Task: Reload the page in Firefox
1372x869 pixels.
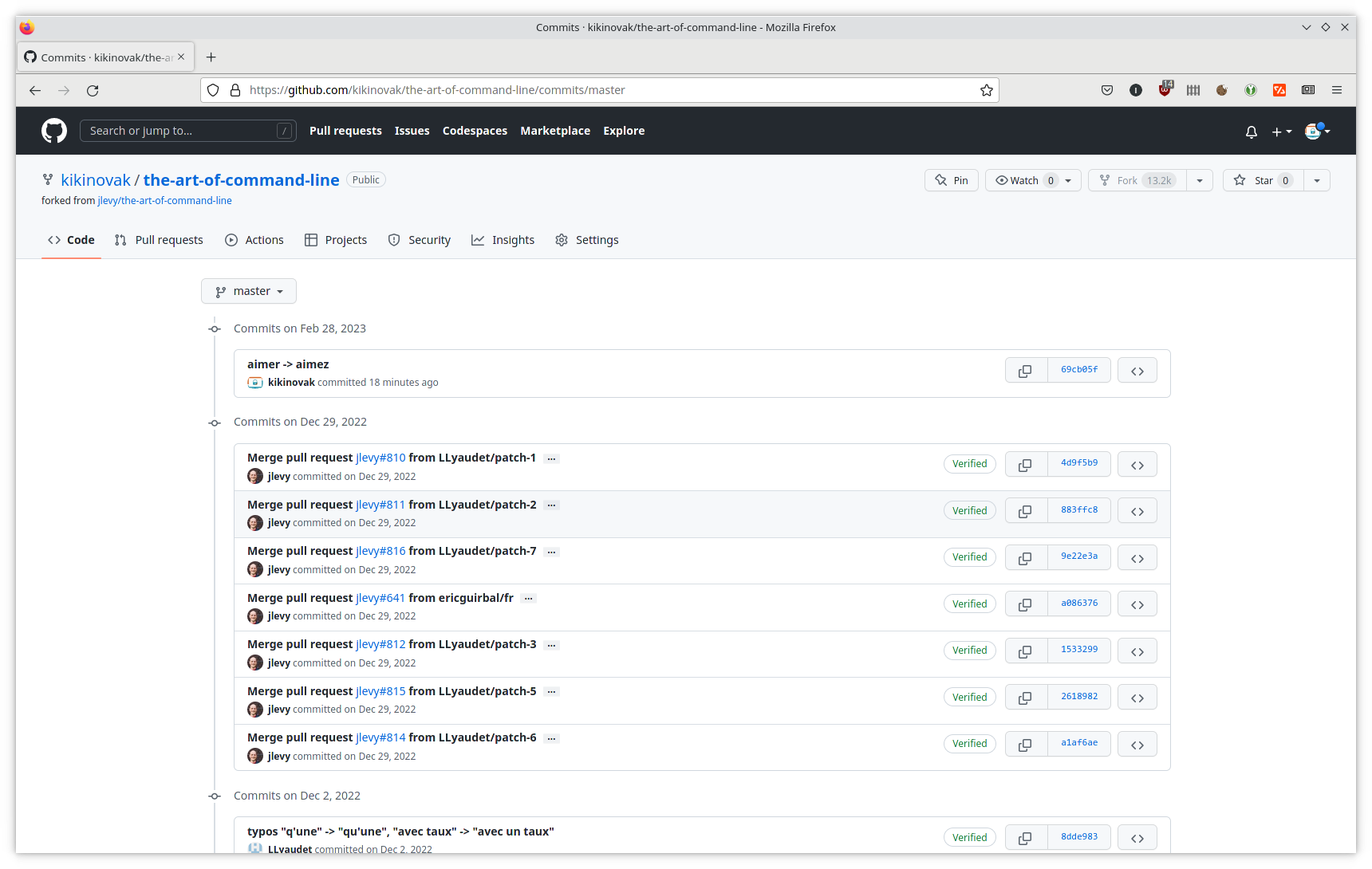Action: tap(93, 90)
